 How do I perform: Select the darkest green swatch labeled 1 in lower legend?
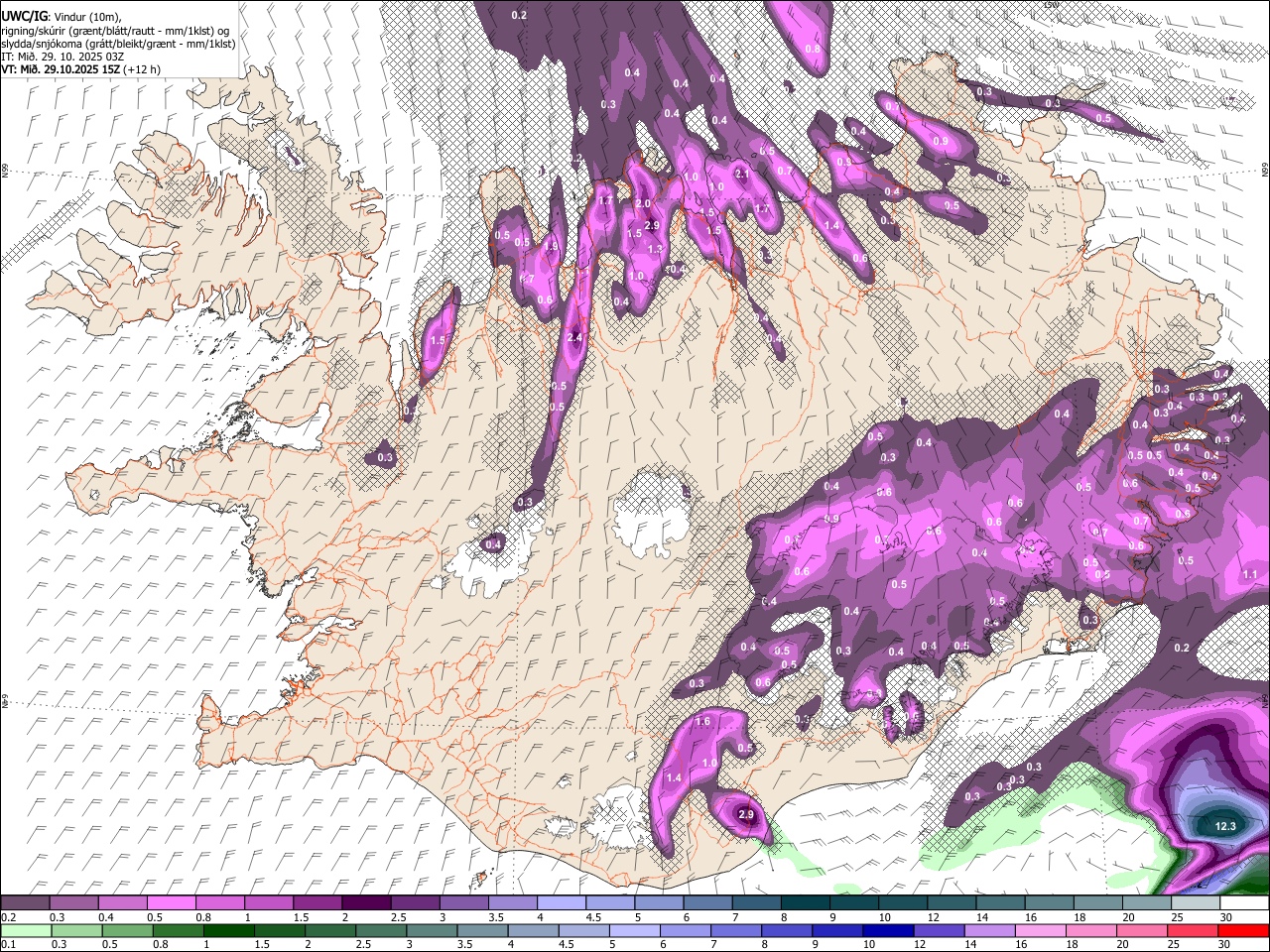point(228,930)
